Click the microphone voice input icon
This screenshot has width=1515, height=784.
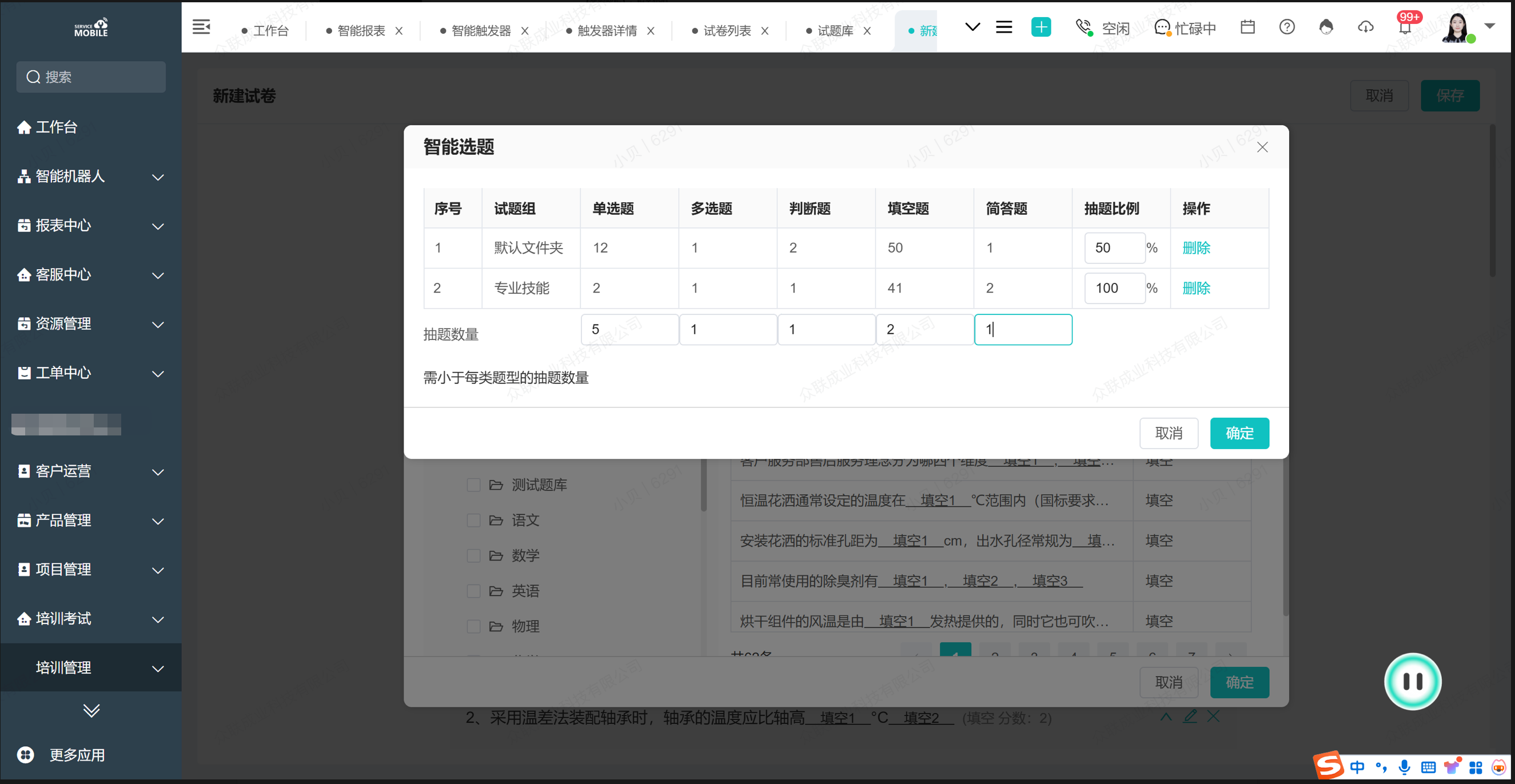(1405, 767)
